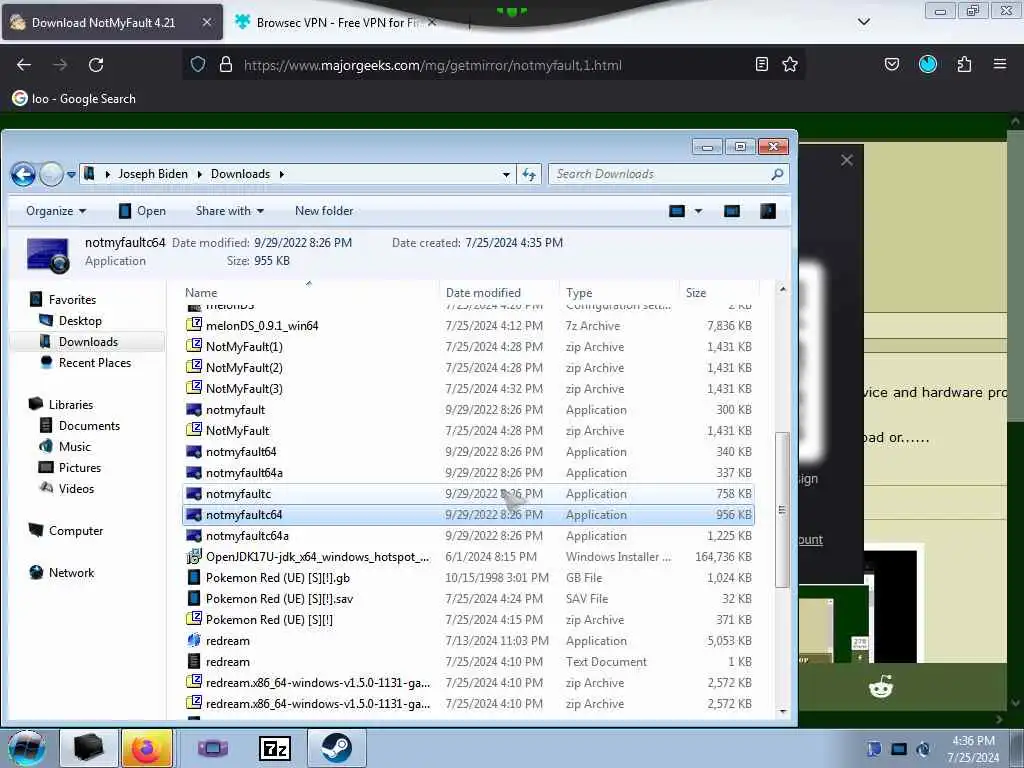Viewport: 1024px width, 768px height.
Task: Select Recent Places in navigation pane
Action: [94, 362]
